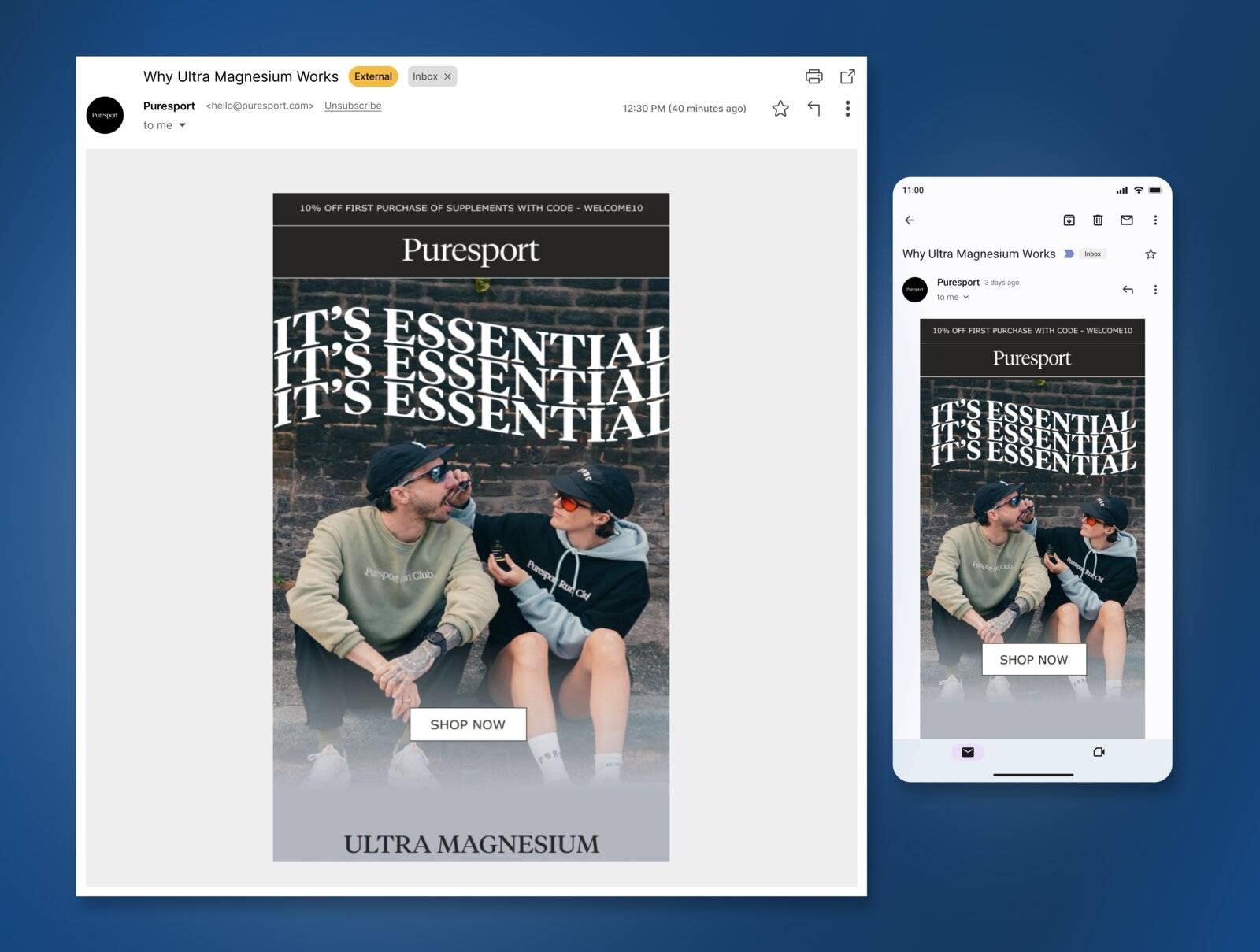Viewport: 1260px width, 952px height.
Task: Mark the mobile email as unread
Action: tap(1127, 220)
